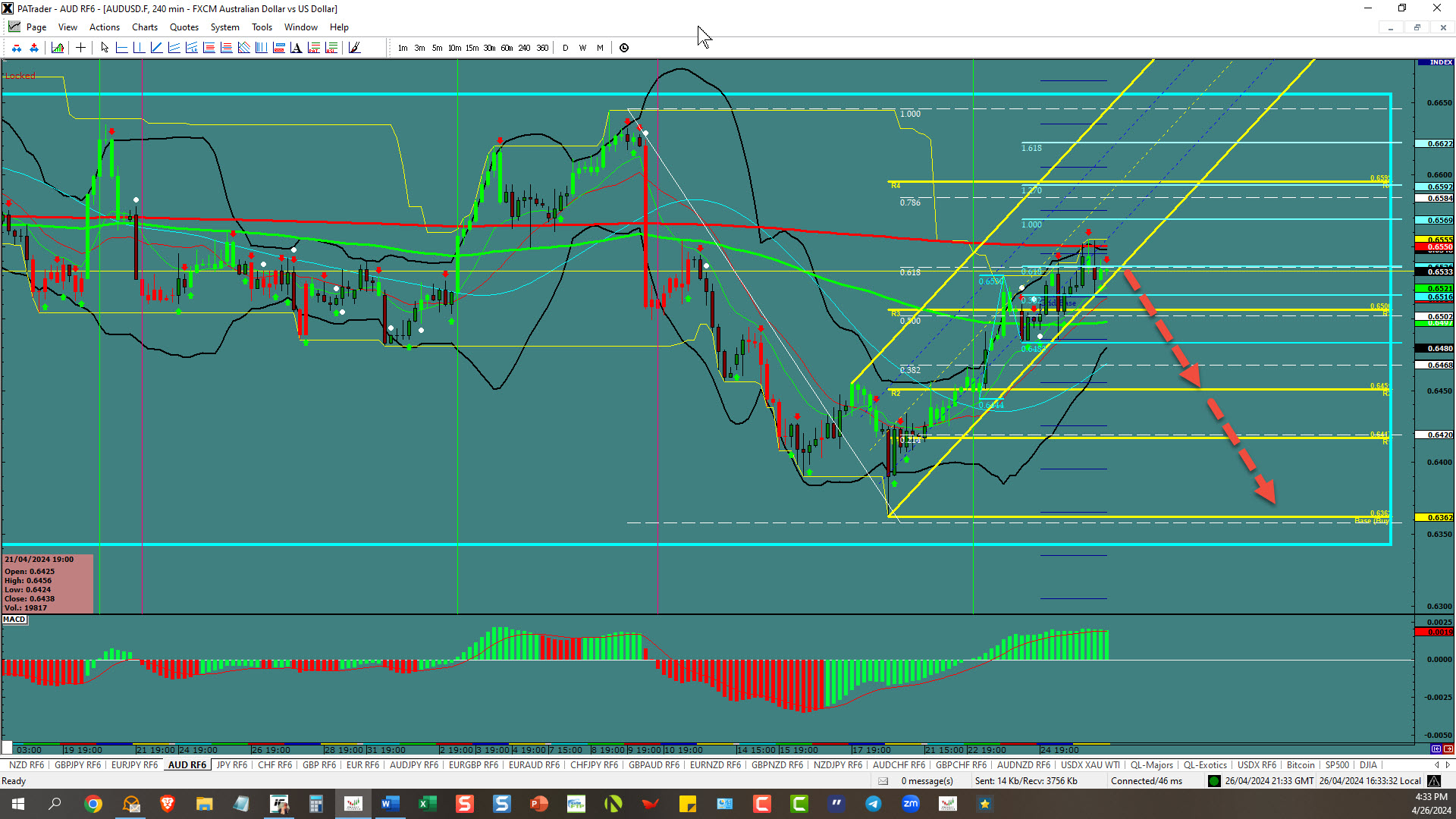Click the clock icon in toolbar

624,48
